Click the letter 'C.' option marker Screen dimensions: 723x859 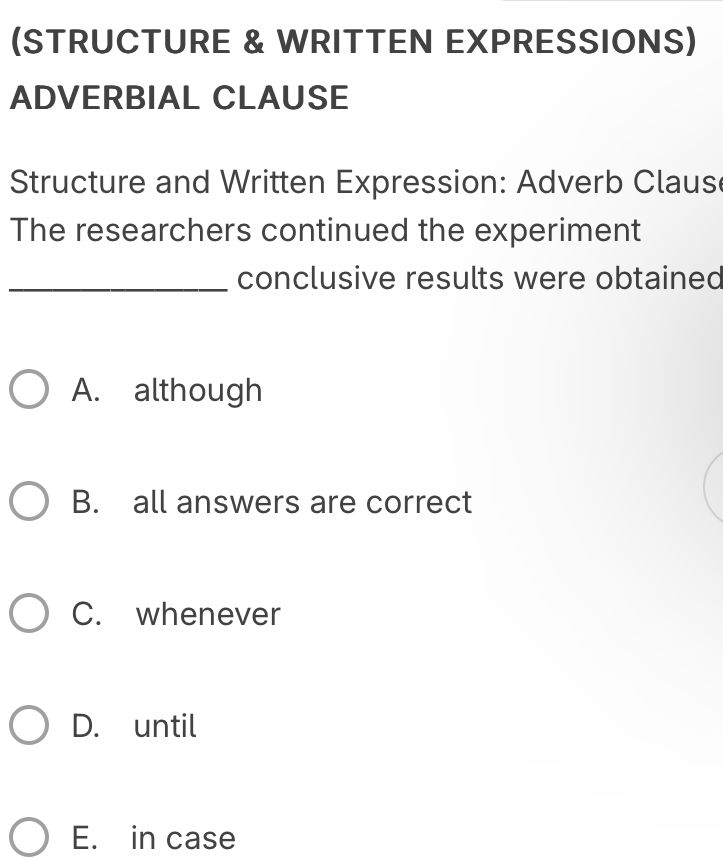(87, 614)
